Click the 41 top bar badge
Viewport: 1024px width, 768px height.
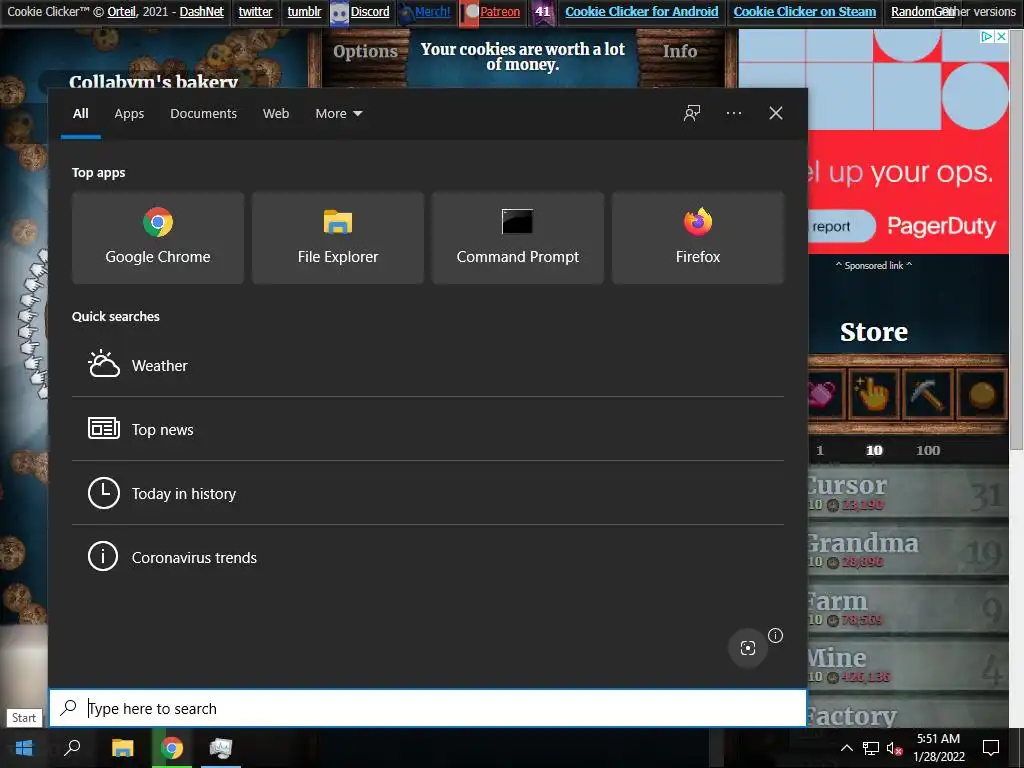[x=543, y=12]
